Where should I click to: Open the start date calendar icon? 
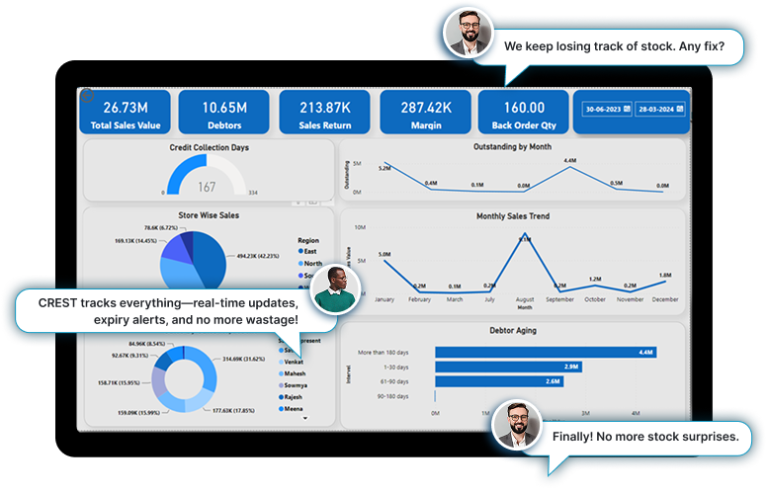pyautogui.click(x=626, y=111)
